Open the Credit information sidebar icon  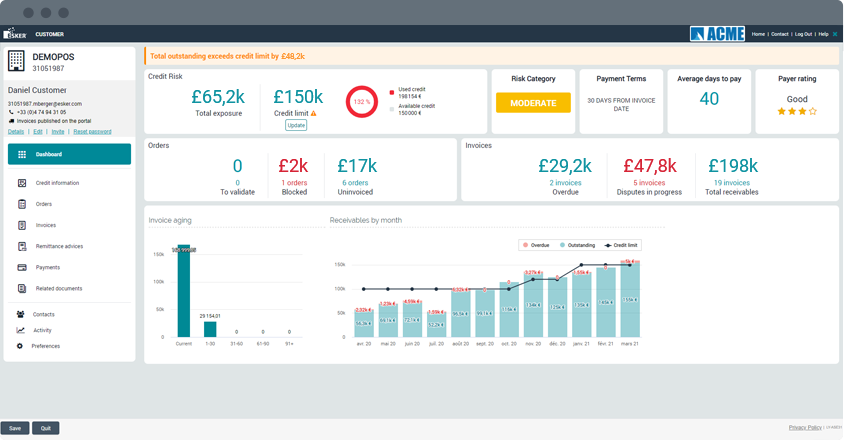(x=22, y=183)
